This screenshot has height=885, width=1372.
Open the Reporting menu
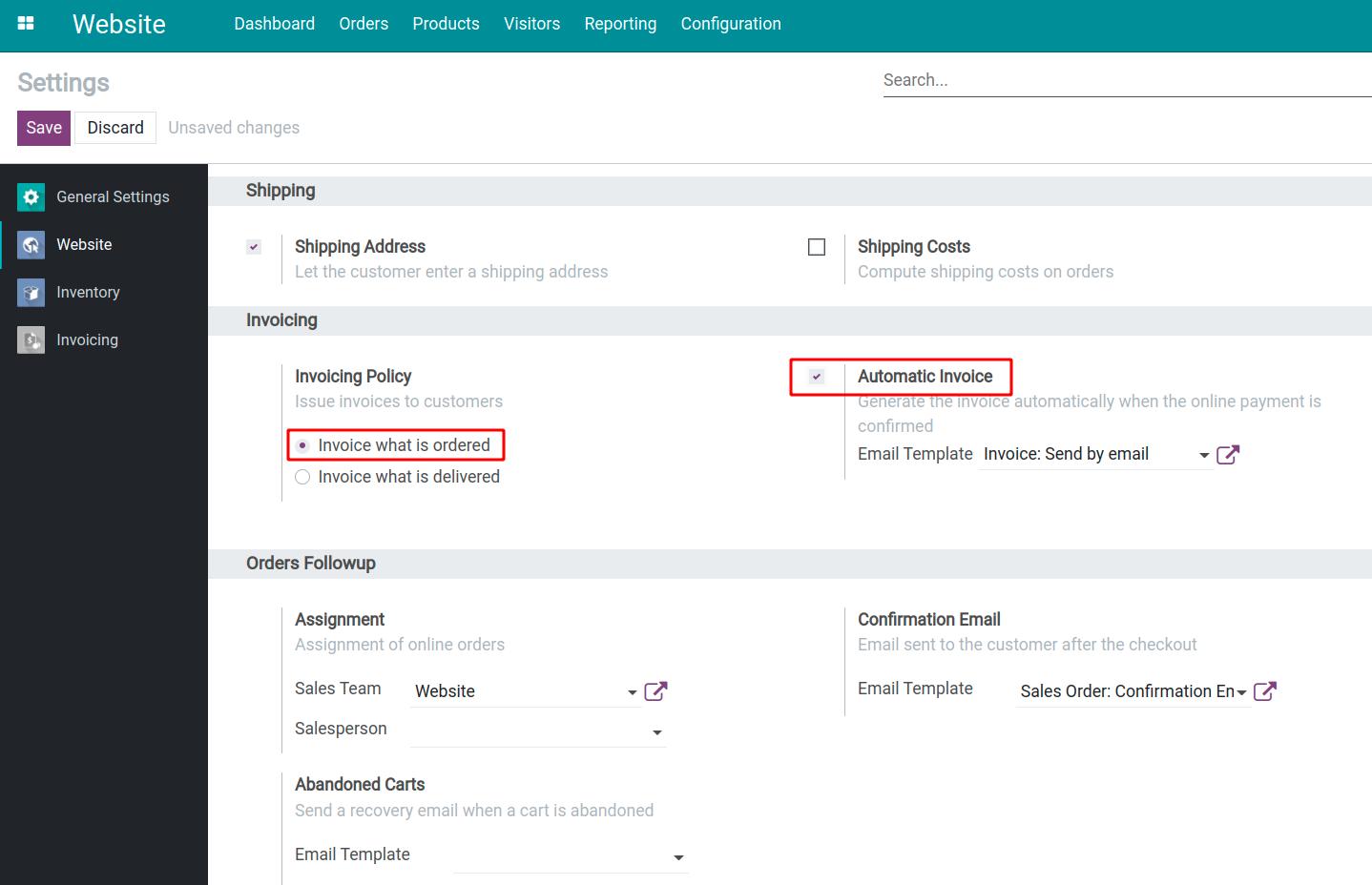620,24
